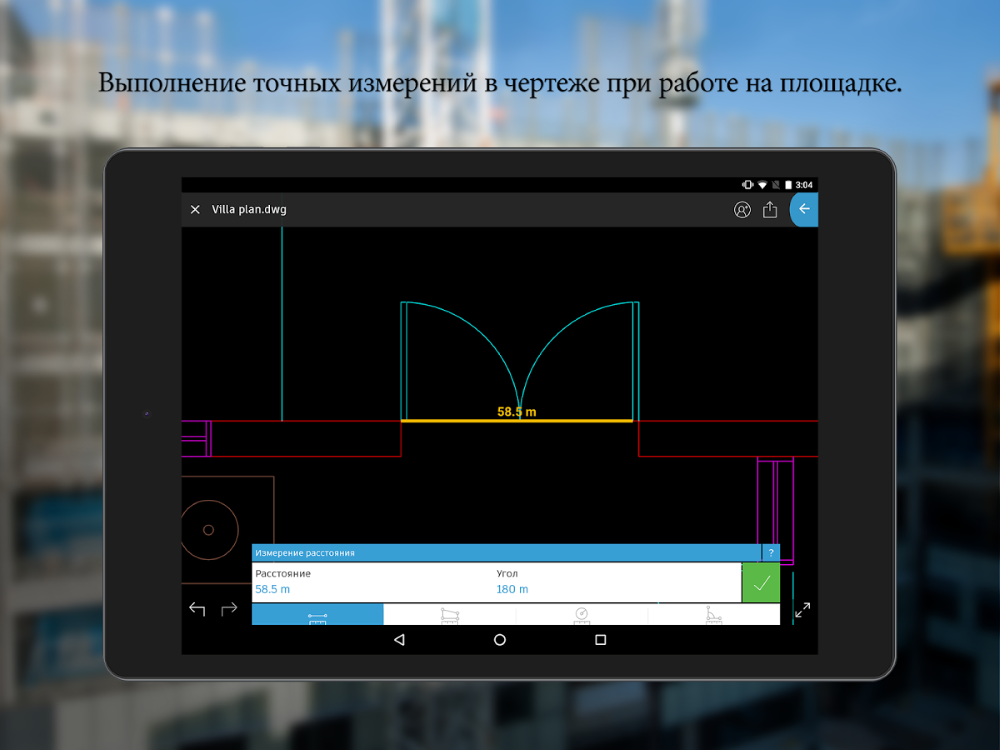This screenshot has height=750, width=1000.
Task: Close the Villa plan.dwg drawing
Action: (x=195, y=210)
